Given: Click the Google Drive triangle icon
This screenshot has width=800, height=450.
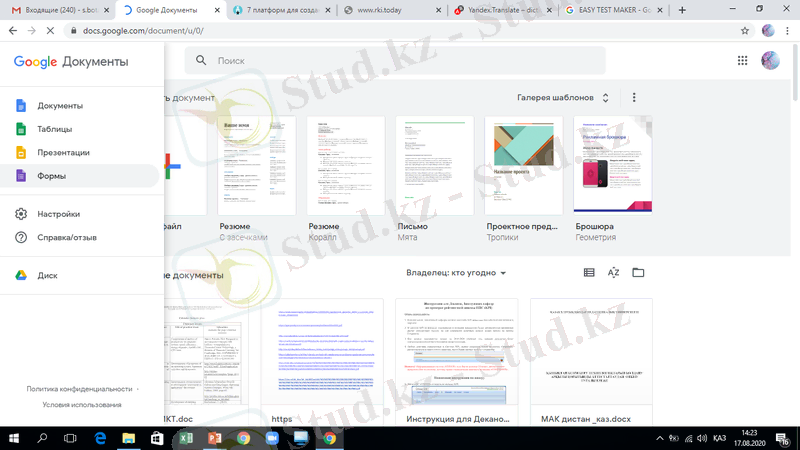Looking at the screenshot, I should point(21,275).
